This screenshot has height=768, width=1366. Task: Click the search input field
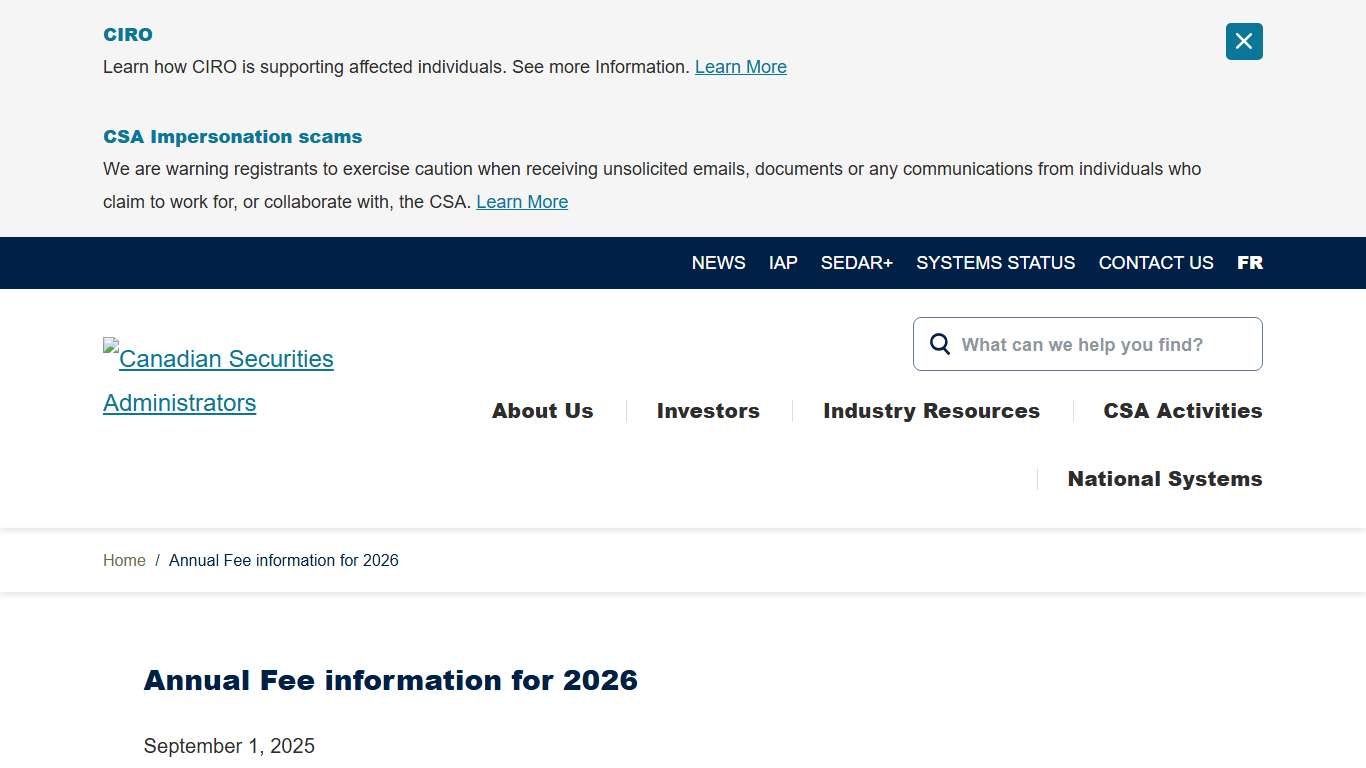[x=1090, y=343]
